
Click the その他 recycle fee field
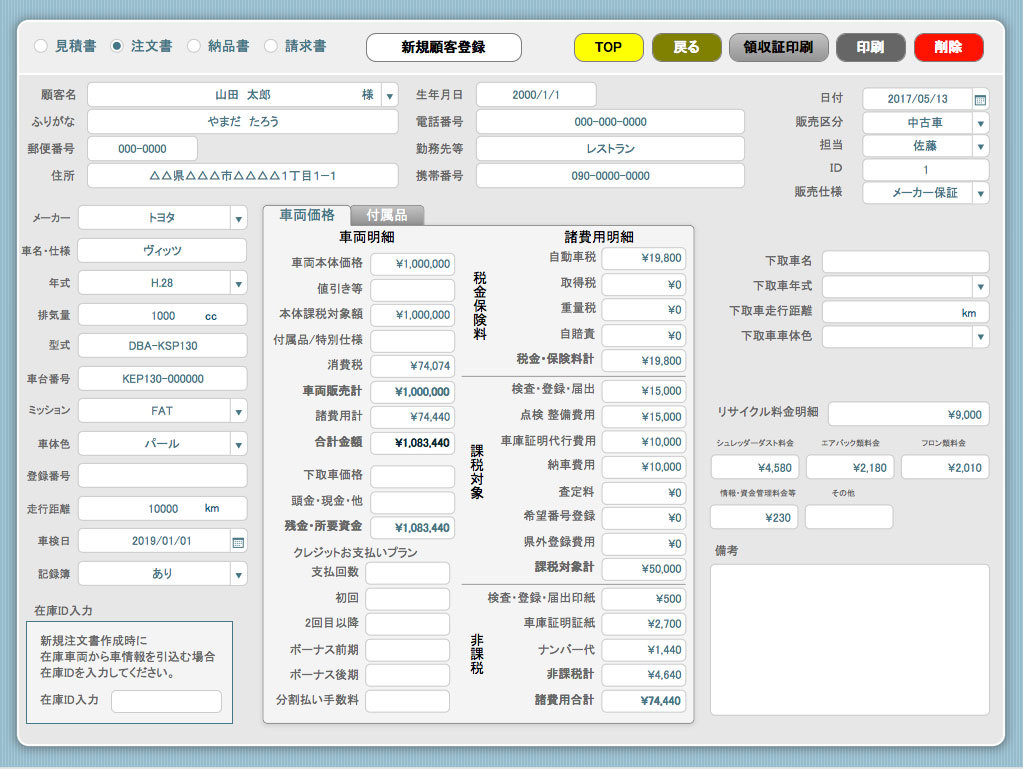point(849,517)
